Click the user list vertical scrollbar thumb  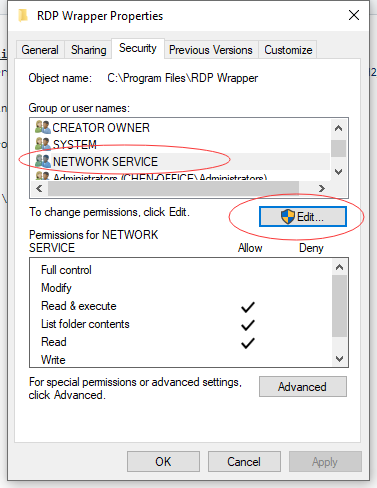[339, 148]
